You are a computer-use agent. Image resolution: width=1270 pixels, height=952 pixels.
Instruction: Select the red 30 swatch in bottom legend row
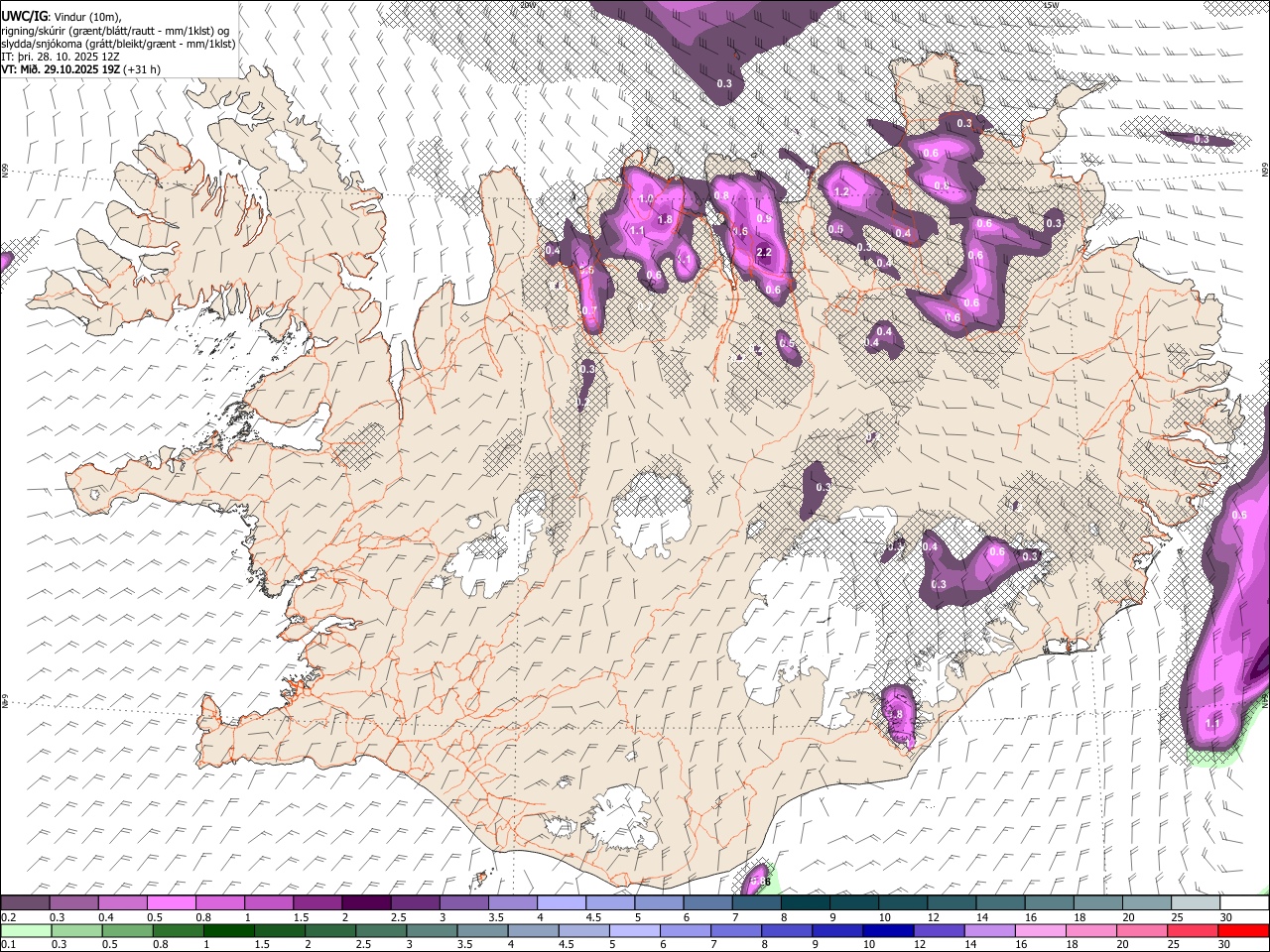click(x=1243, y=930)
